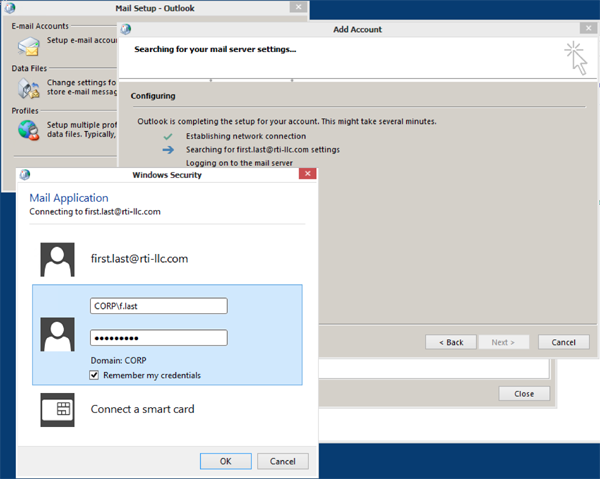Click the smart card icon
600x479 pixels.
pos(57,410)
